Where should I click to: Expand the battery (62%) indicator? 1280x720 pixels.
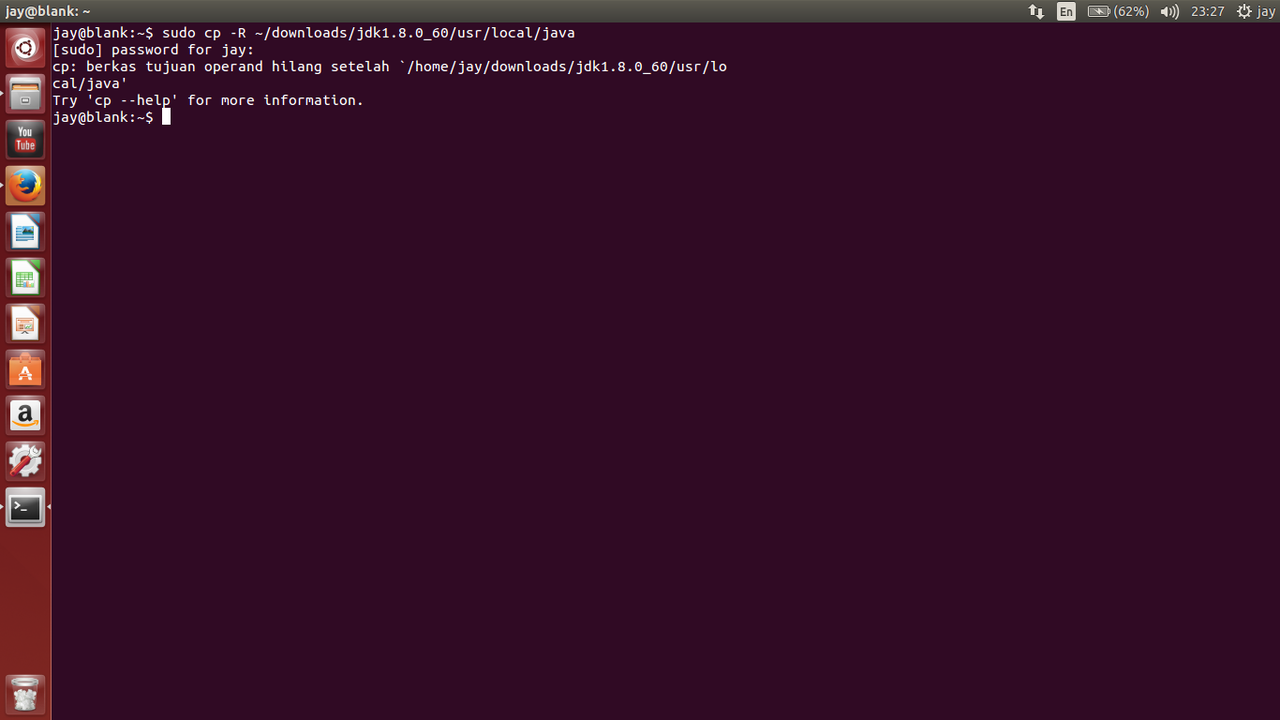click(1117, 11)
